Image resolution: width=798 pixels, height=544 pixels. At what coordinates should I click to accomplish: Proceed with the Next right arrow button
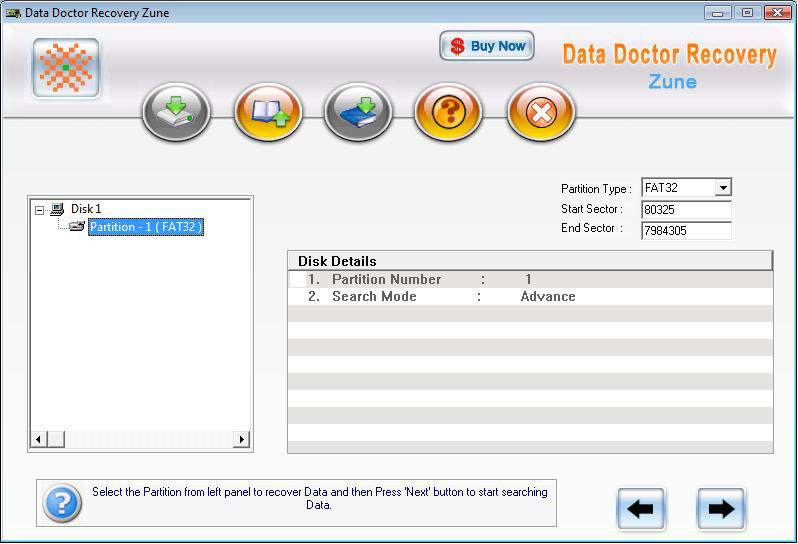721,508
